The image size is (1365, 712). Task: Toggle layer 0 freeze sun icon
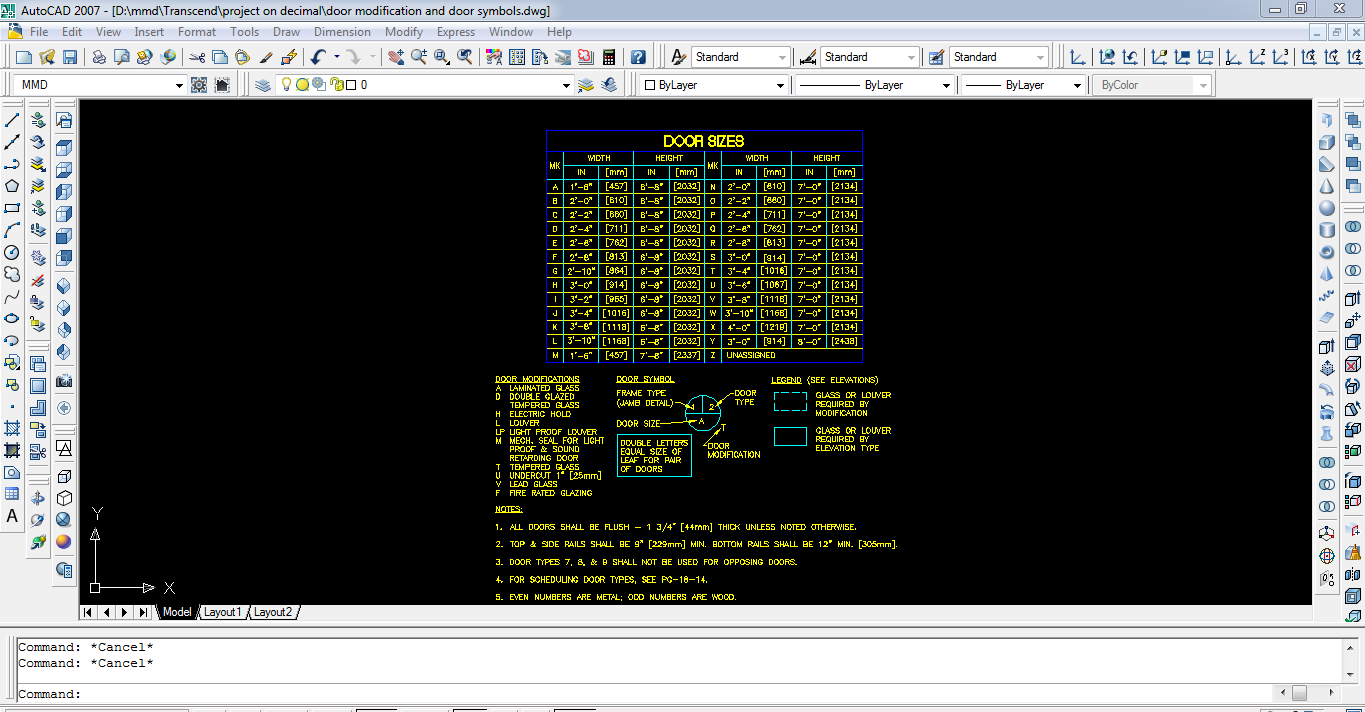tap(302, 85)
